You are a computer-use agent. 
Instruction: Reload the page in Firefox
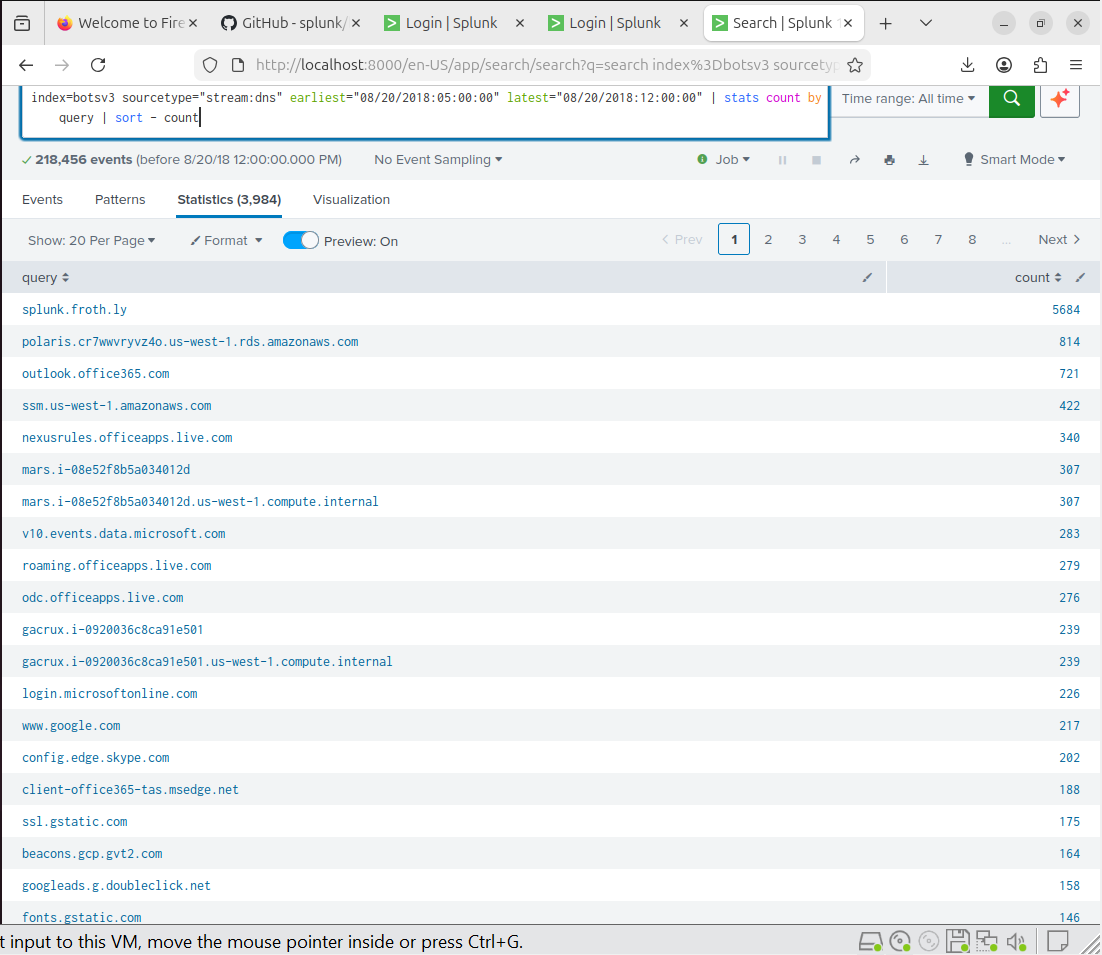98,65
